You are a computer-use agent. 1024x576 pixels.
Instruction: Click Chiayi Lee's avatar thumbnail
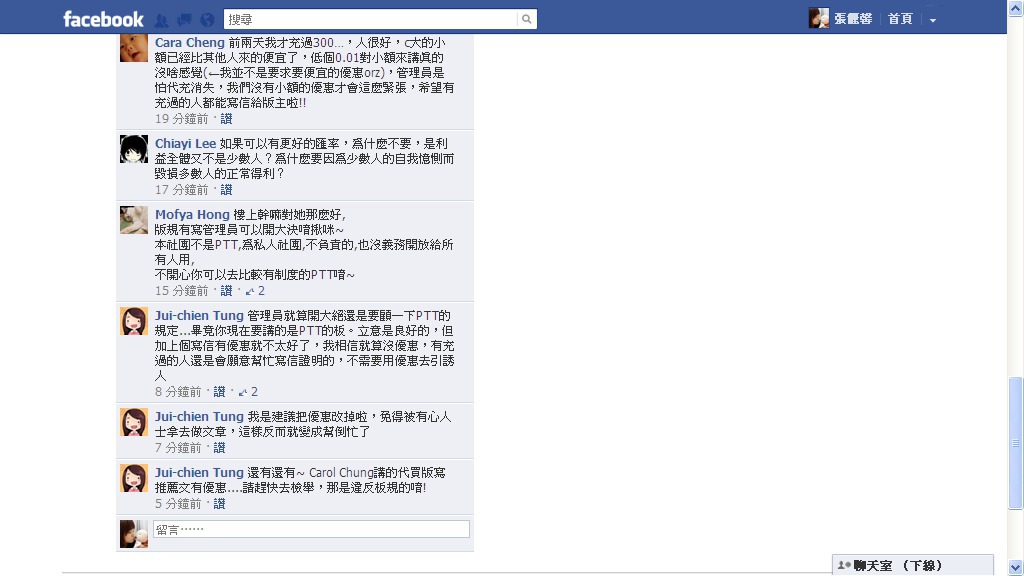134,149
